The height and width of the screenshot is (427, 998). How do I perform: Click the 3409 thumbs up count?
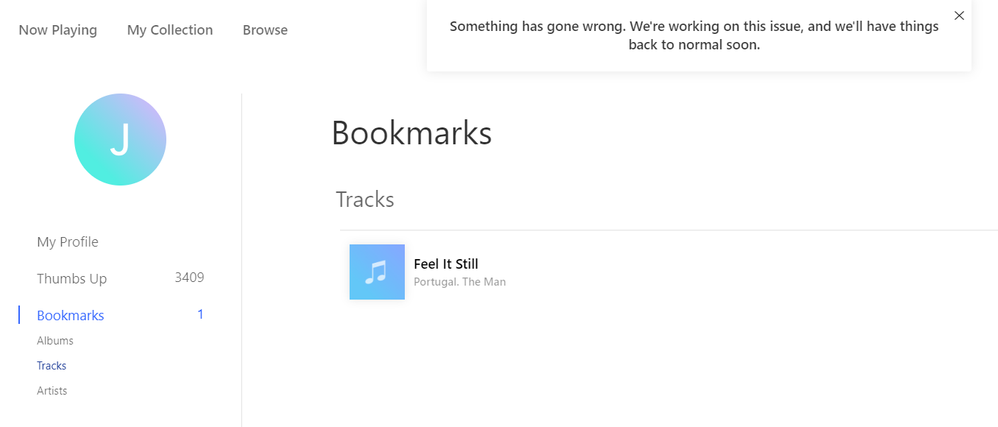point(189,278)
